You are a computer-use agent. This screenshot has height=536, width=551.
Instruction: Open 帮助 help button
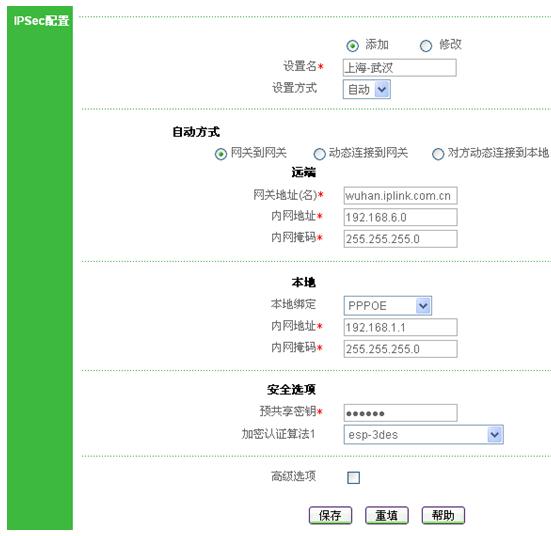(443, 515)
